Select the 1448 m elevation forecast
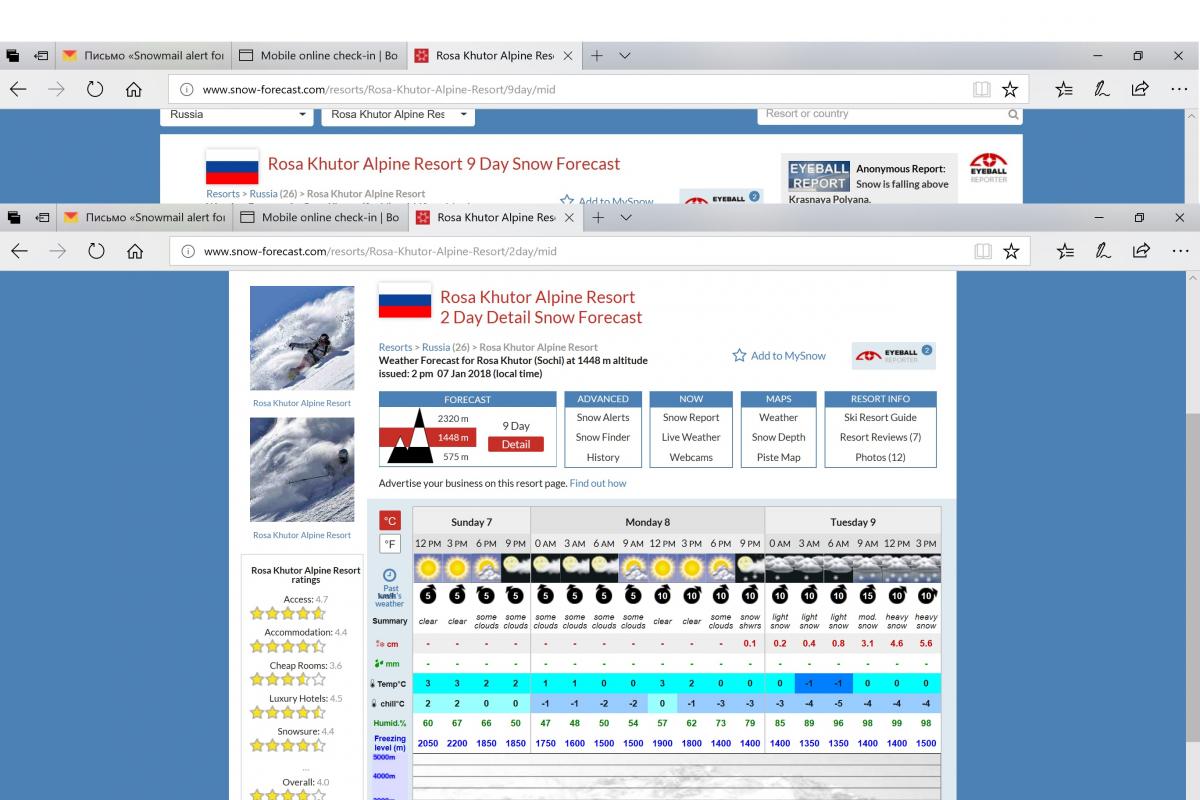 click(453, 437)
